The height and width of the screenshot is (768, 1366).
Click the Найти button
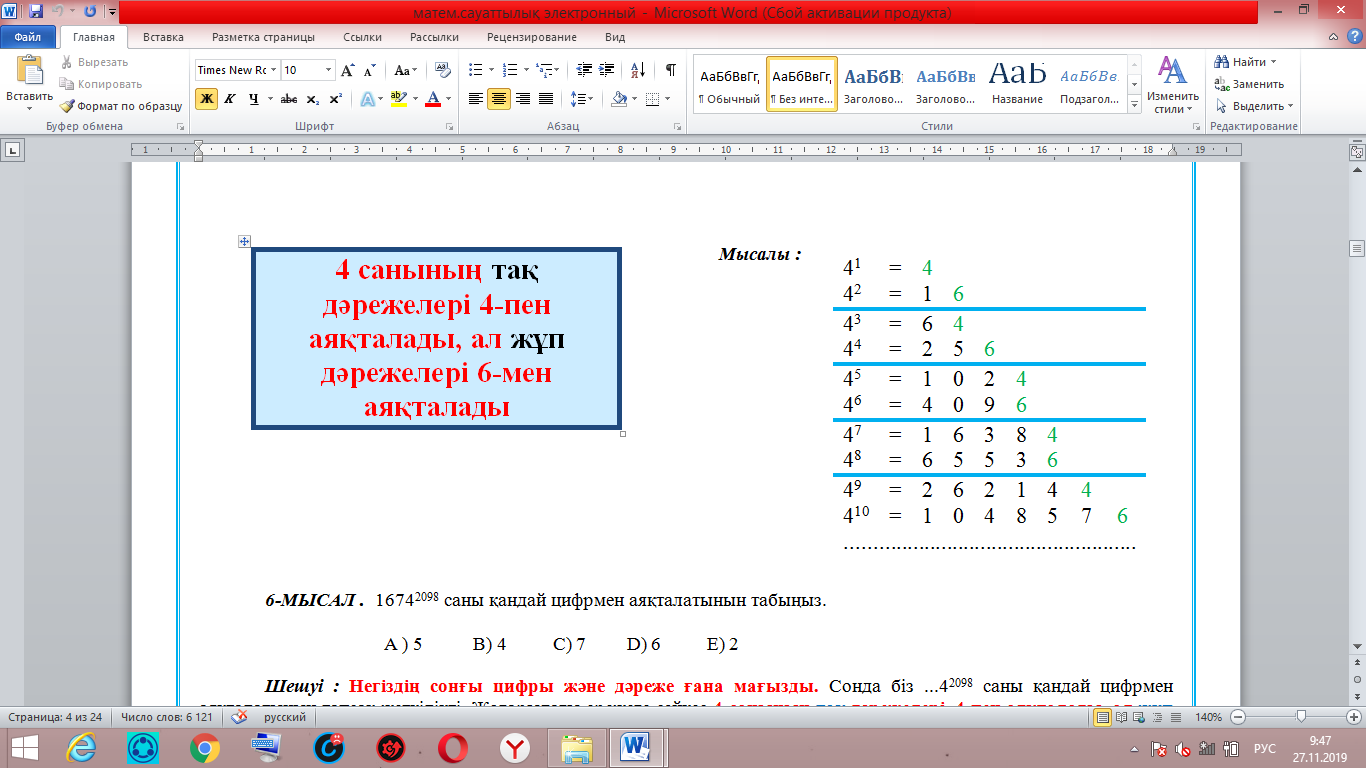(x=1243, y=62)
